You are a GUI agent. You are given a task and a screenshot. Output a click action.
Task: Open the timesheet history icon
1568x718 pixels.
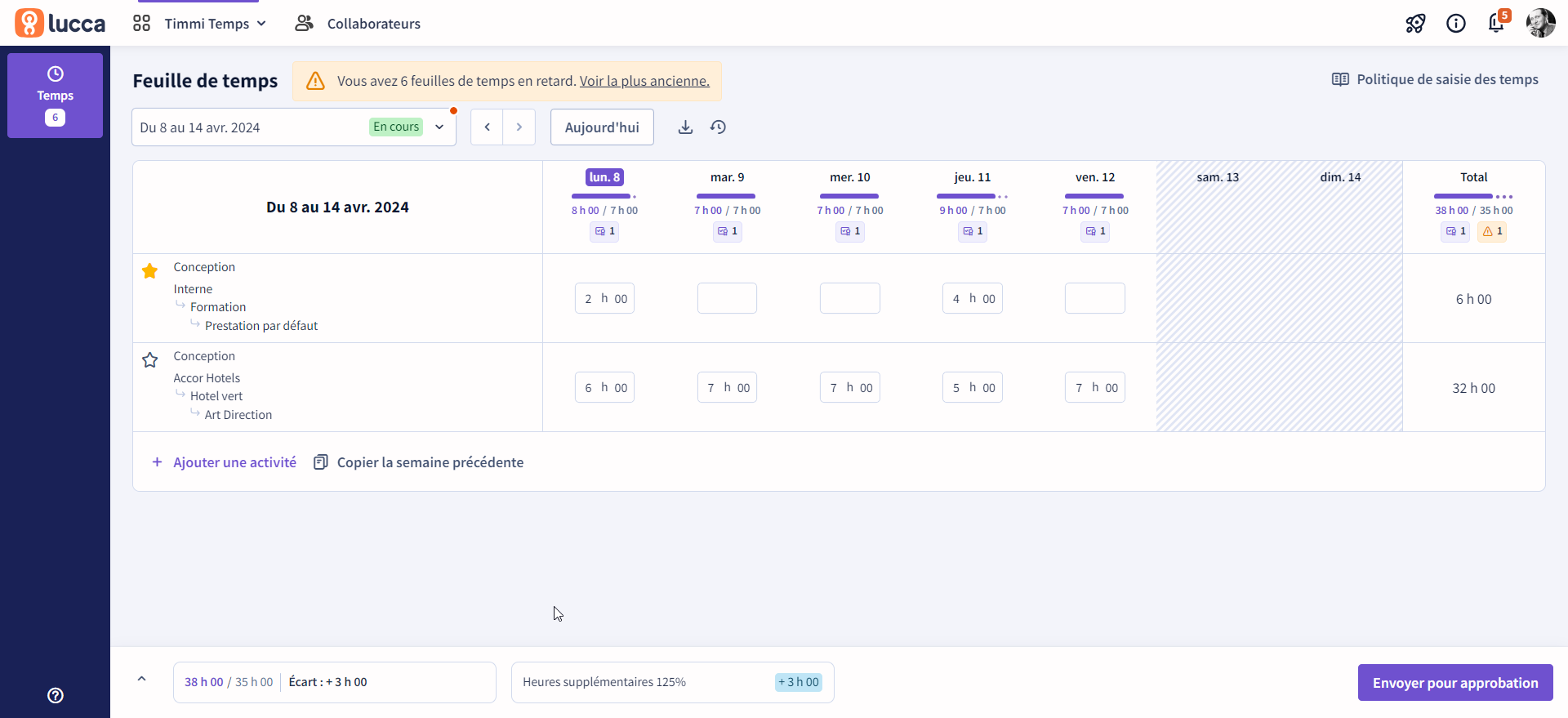(718, 127)
